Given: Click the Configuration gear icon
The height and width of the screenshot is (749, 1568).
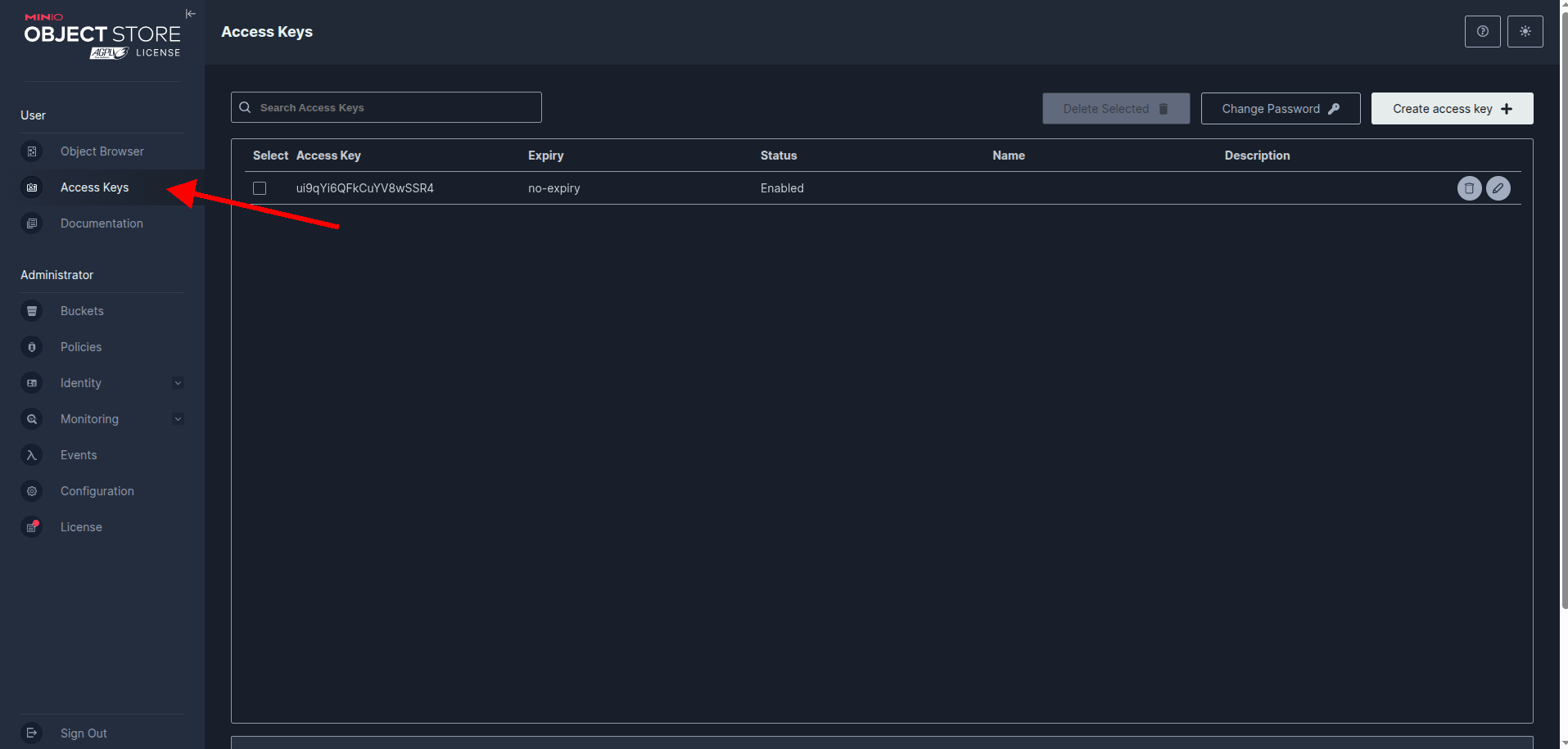Looking at the screenshot, I should [x=32, y=491].
